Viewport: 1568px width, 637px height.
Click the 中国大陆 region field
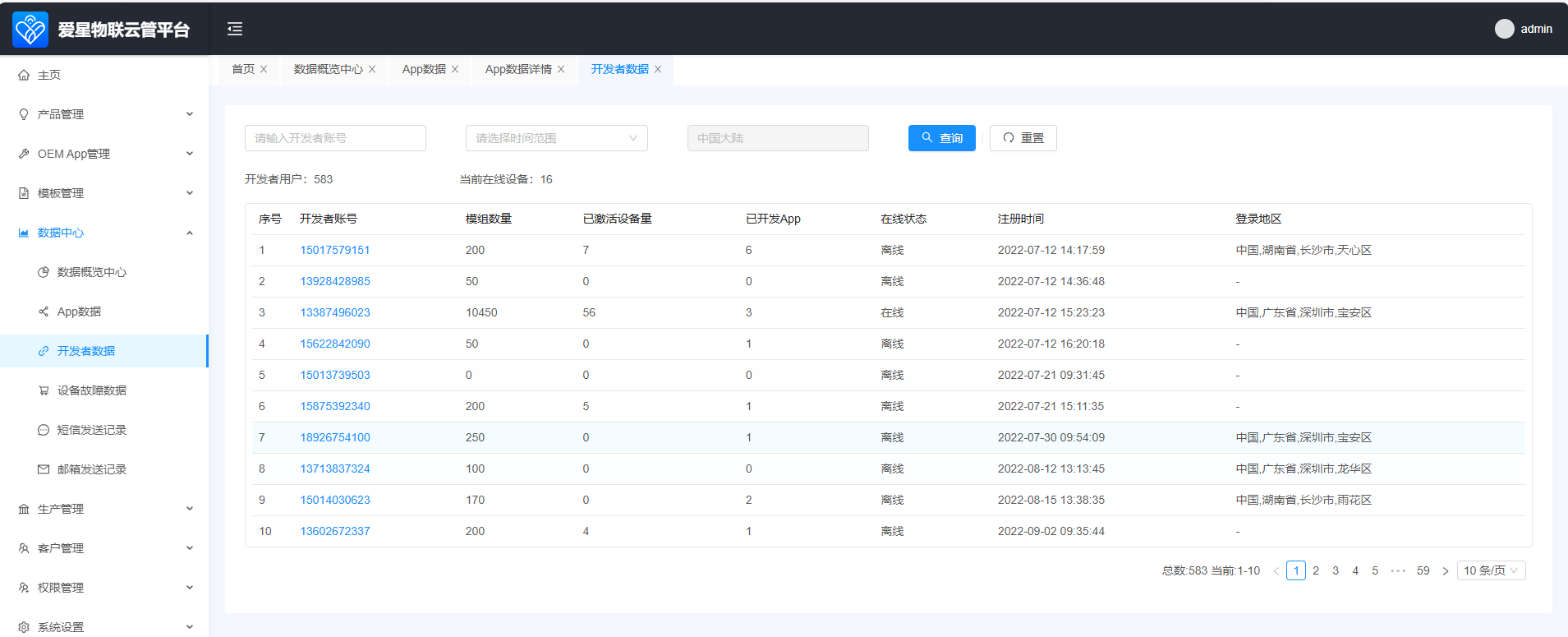point(778,138)
